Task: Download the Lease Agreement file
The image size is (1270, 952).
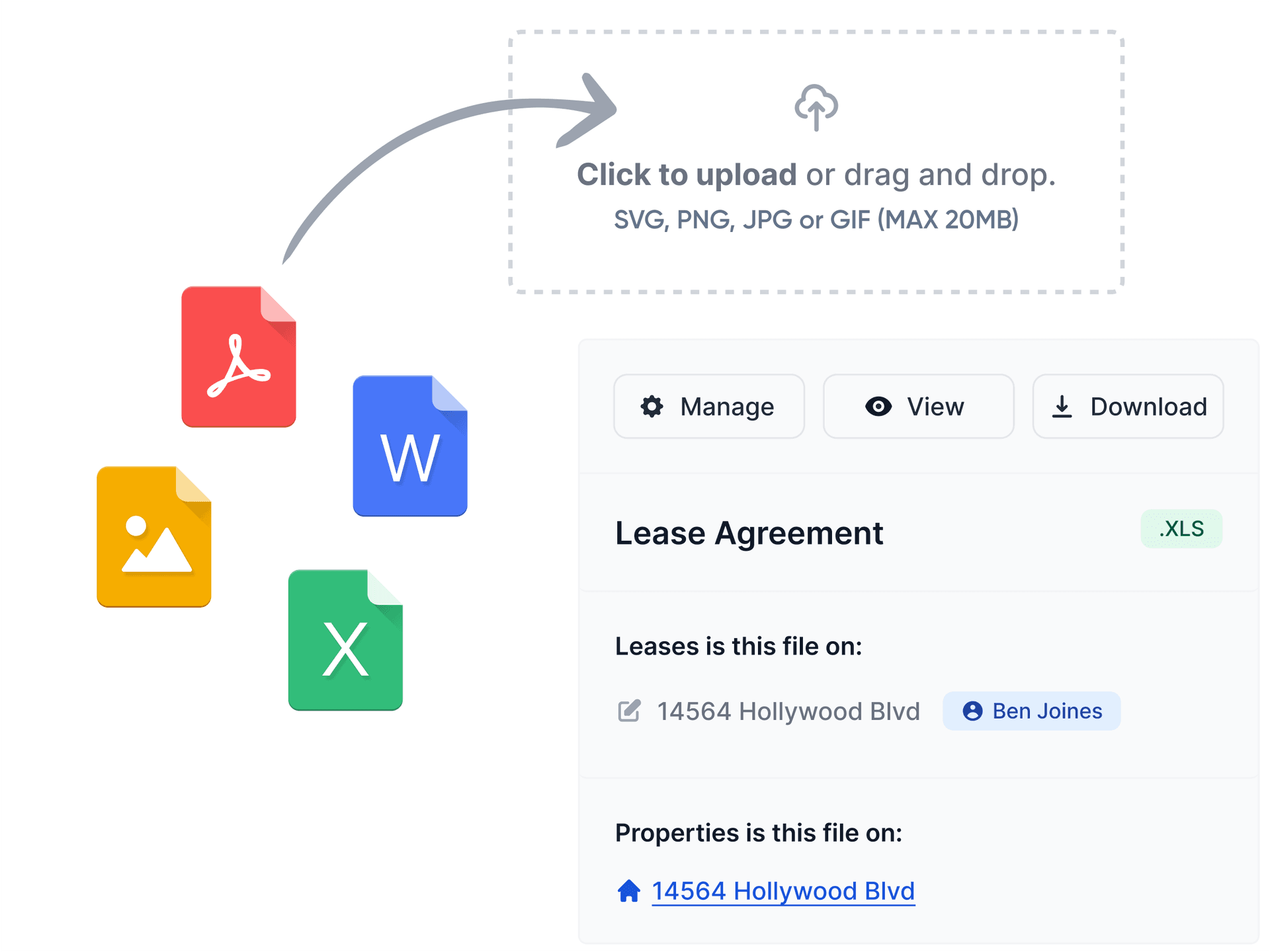Action: (1128, 407)
